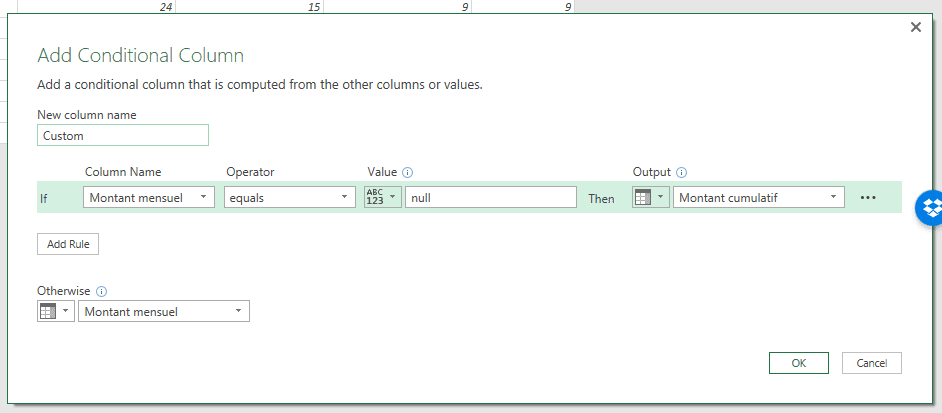
Task: Open the ellipsis rule options menu
Action: pos(868,198)
